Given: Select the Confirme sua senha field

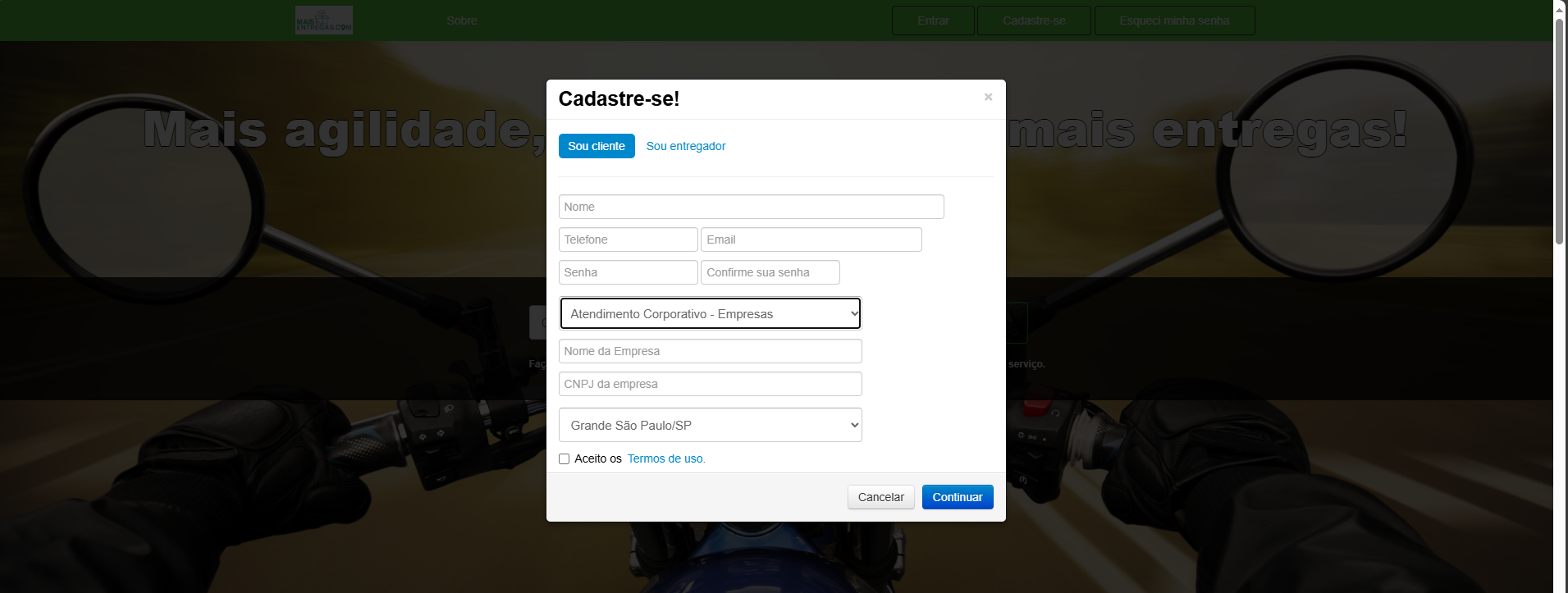Looking at the screenshot, I should (770, 272).
